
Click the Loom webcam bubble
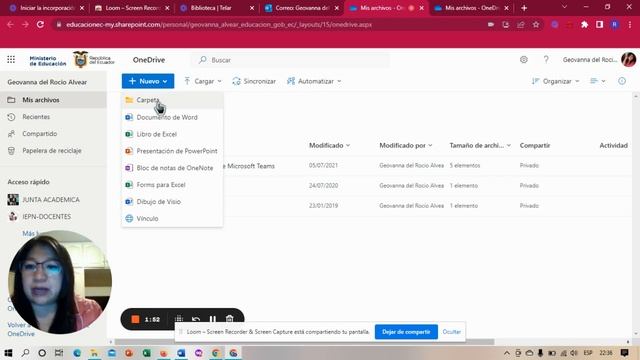click(60, 282)
